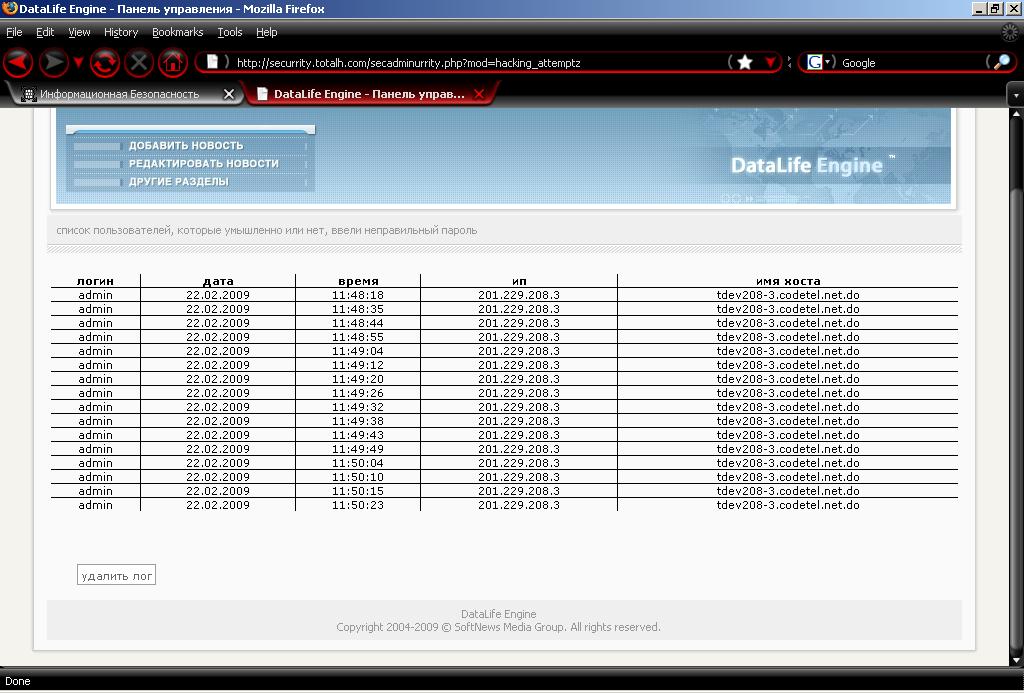Click ДОБАВИТЬ НОВОСТЬ link
The height and width of the screenshot is (693, 1024).
[186, 146]
